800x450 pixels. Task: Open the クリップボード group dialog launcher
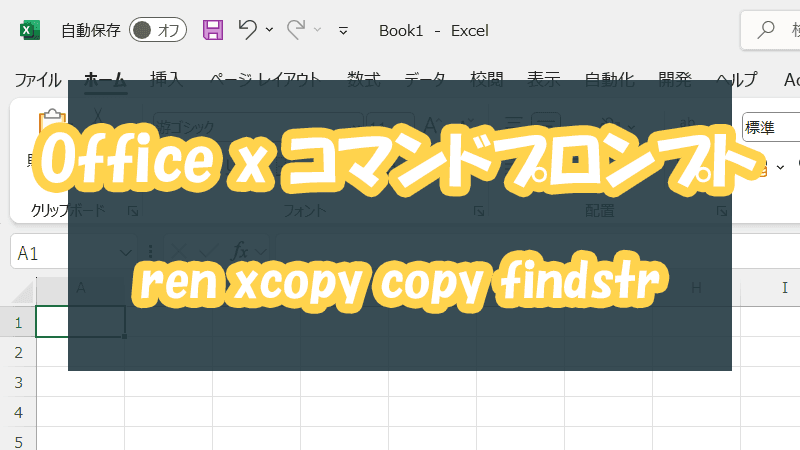tap(133, 211)
